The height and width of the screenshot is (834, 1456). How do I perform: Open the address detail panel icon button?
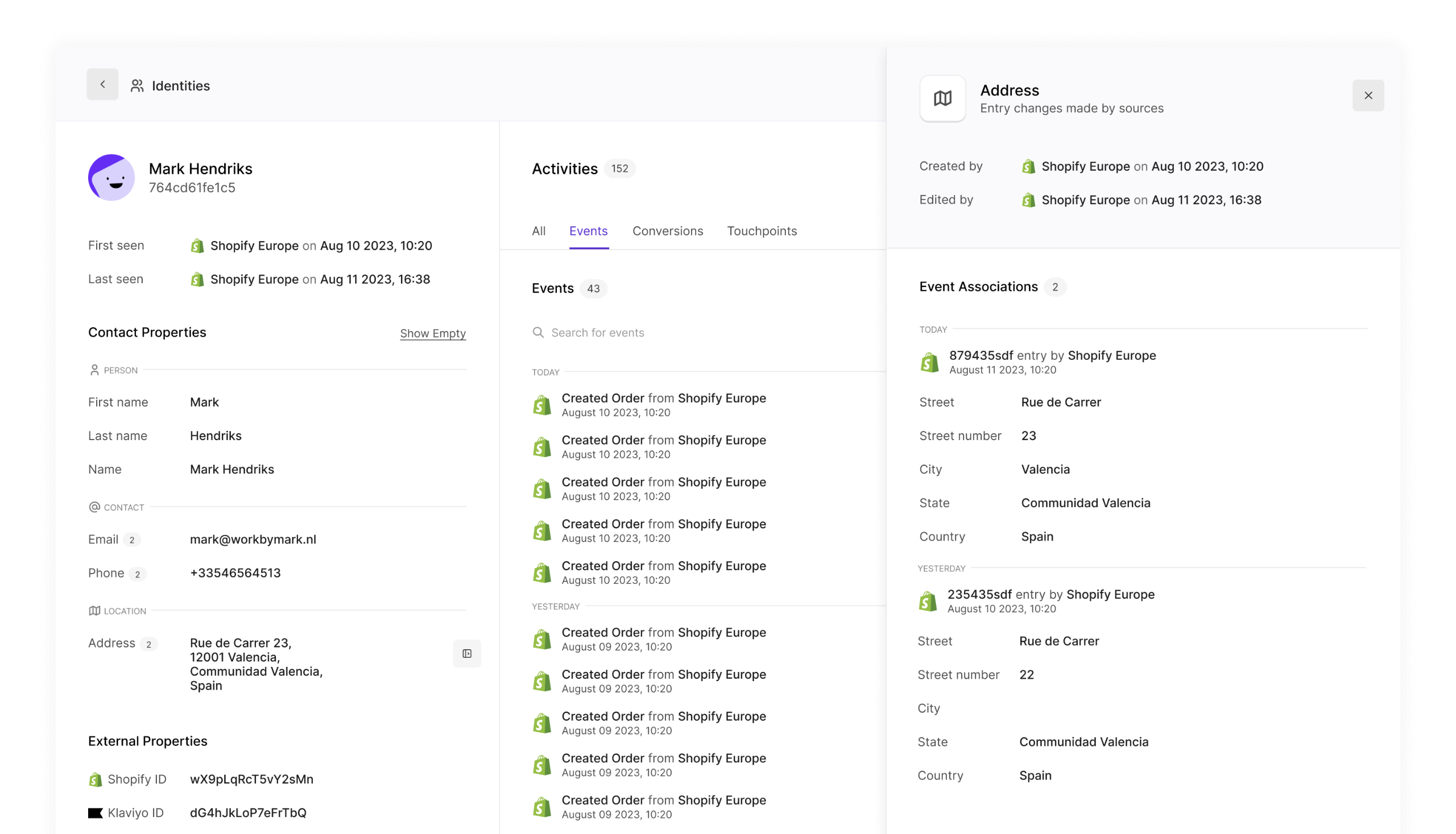pos(466,654)
